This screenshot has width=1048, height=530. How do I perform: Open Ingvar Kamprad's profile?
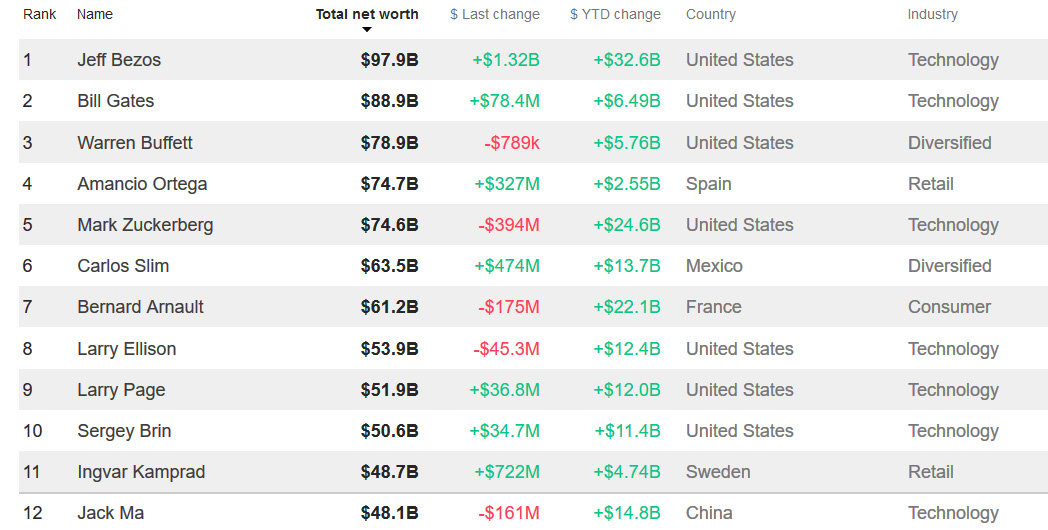click(x=141, y=472)
